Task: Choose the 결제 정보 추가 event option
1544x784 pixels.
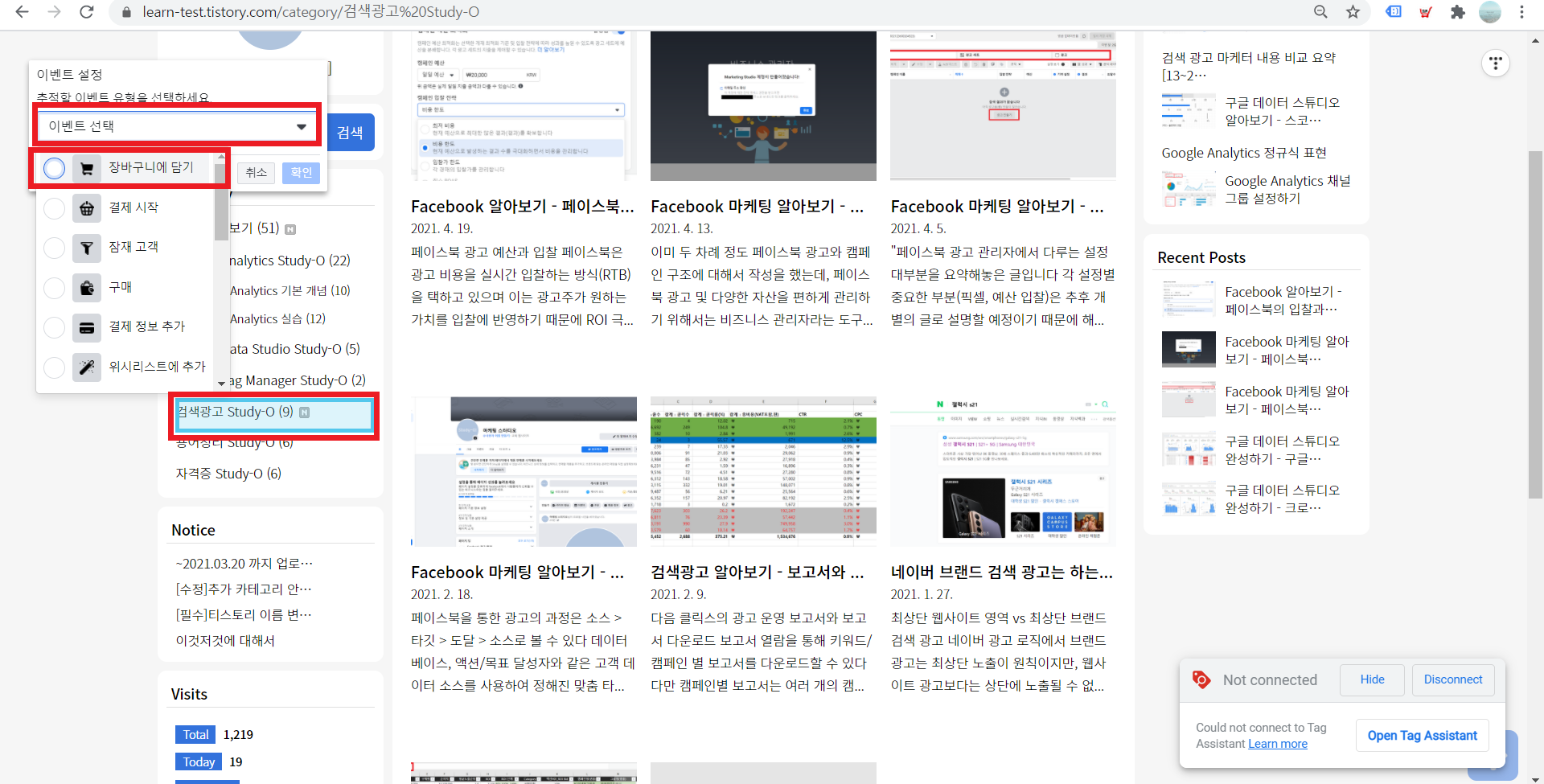Action: [x=125, y=327]
